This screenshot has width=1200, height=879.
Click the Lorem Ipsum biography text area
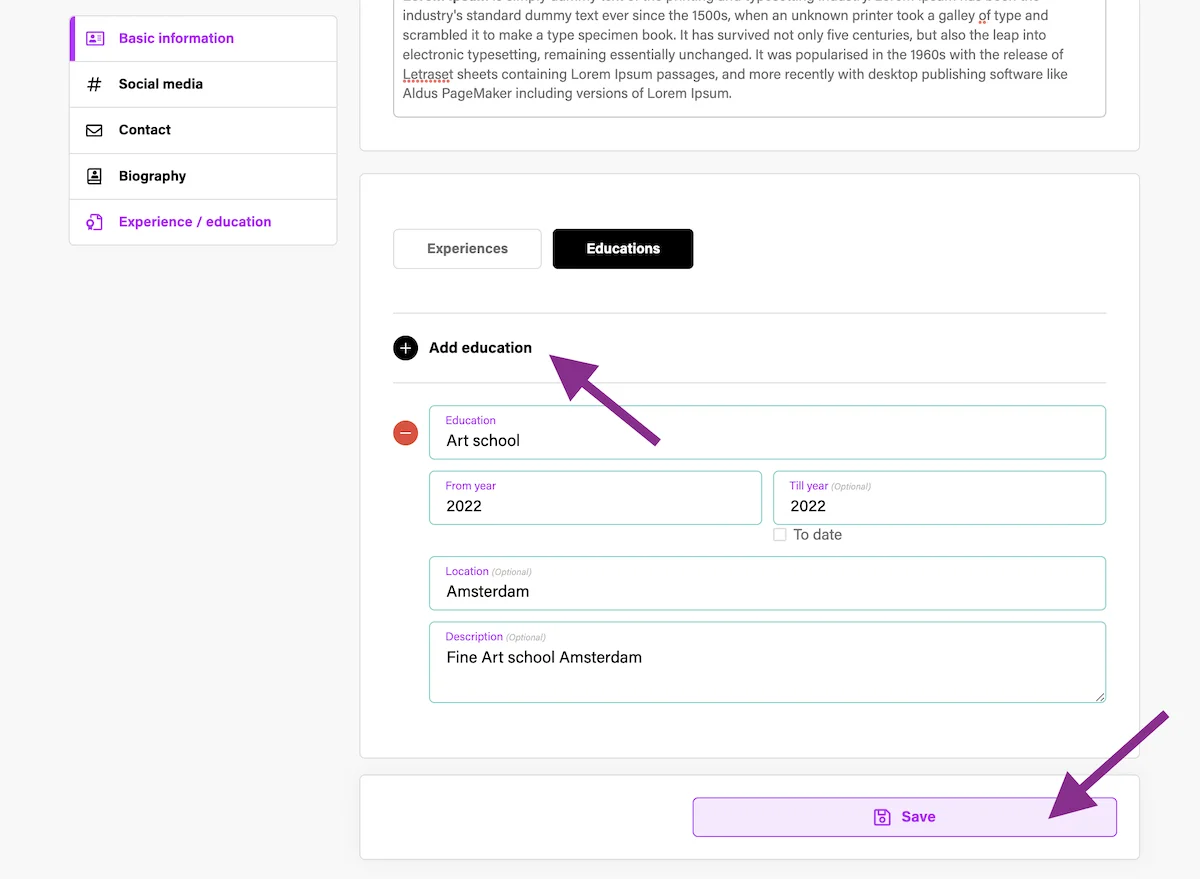[749, 58]
